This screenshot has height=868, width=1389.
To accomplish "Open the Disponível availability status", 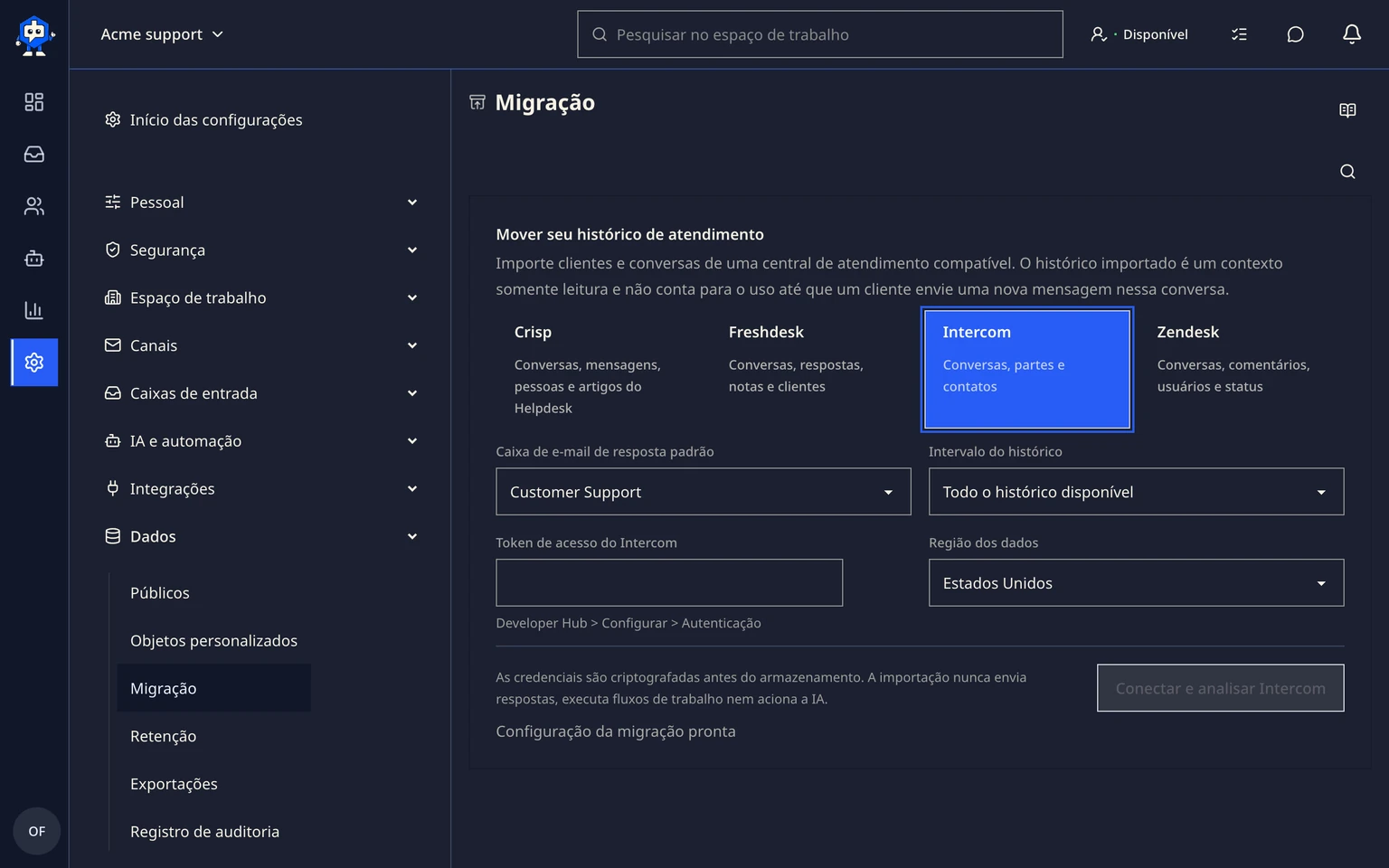I will tap(1139, 34).
